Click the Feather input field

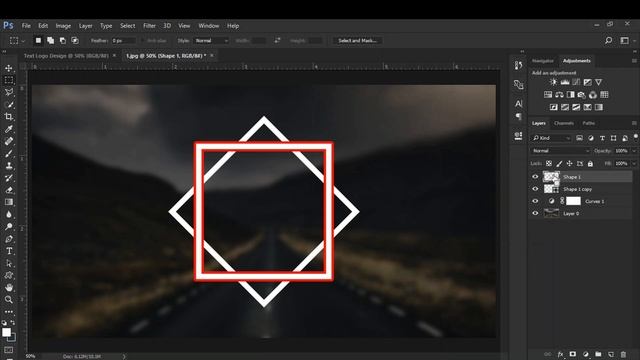(x=123, y=41)
